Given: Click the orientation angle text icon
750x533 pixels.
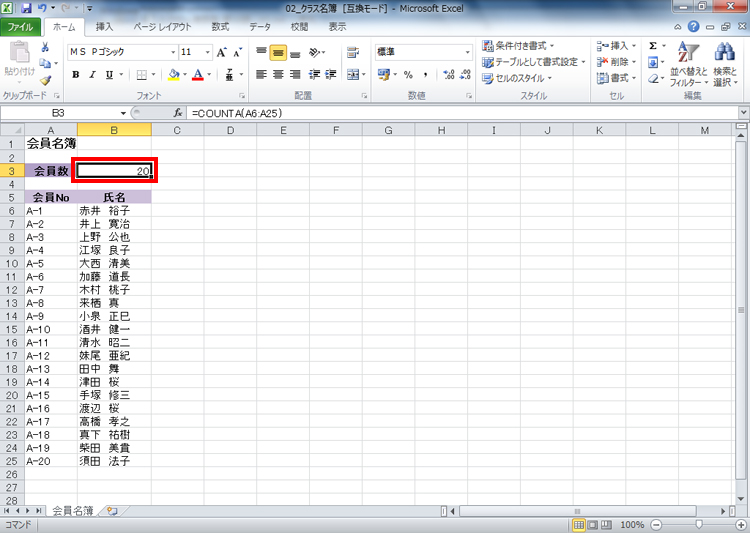Looking at the screenshot, I should 314,52.
